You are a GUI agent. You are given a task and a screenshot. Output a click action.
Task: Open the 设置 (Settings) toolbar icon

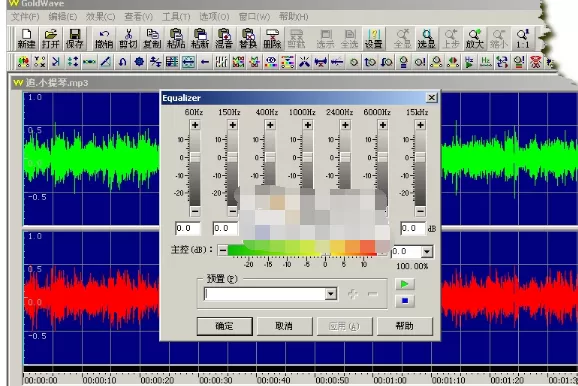click(x=373, y=39)
